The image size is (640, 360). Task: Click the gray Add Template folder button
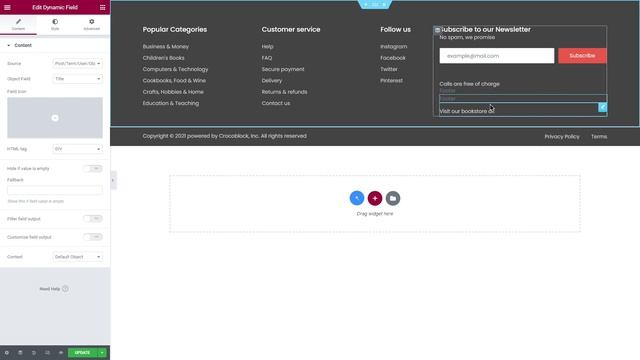click(x=393, y=198)
